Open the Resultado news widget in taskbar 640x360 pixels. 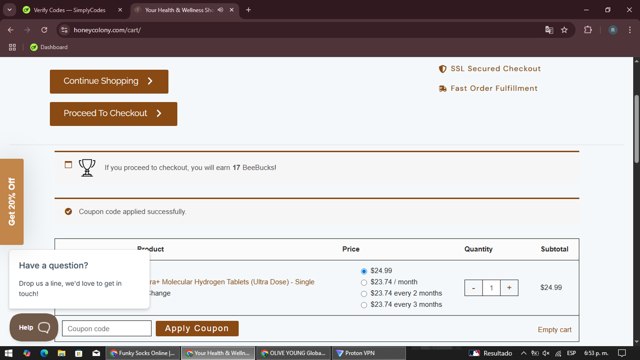point(490,353)
